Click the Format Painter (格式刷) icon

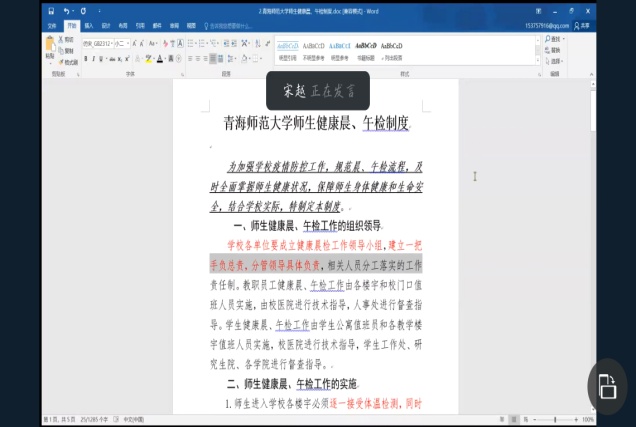69,61
